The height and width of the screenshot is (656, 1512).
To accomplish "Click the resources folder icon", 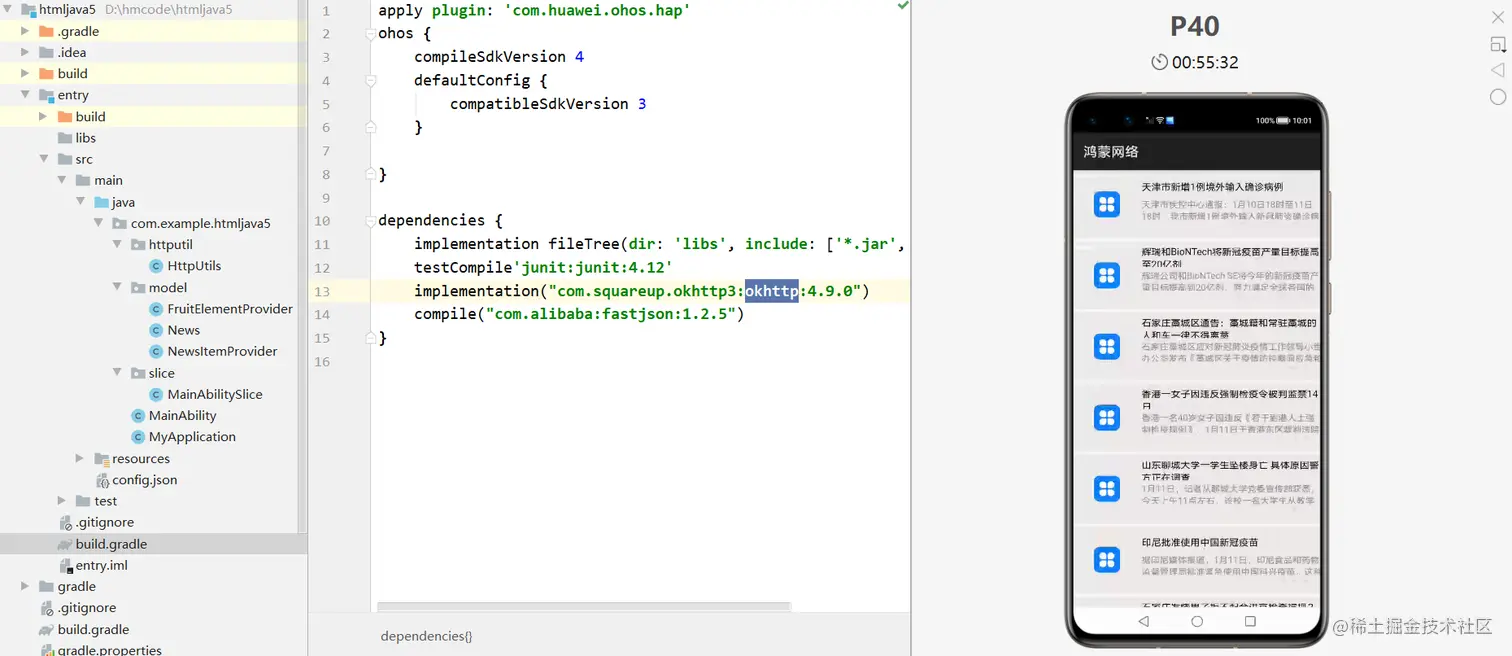I will (x=101, y=459).
